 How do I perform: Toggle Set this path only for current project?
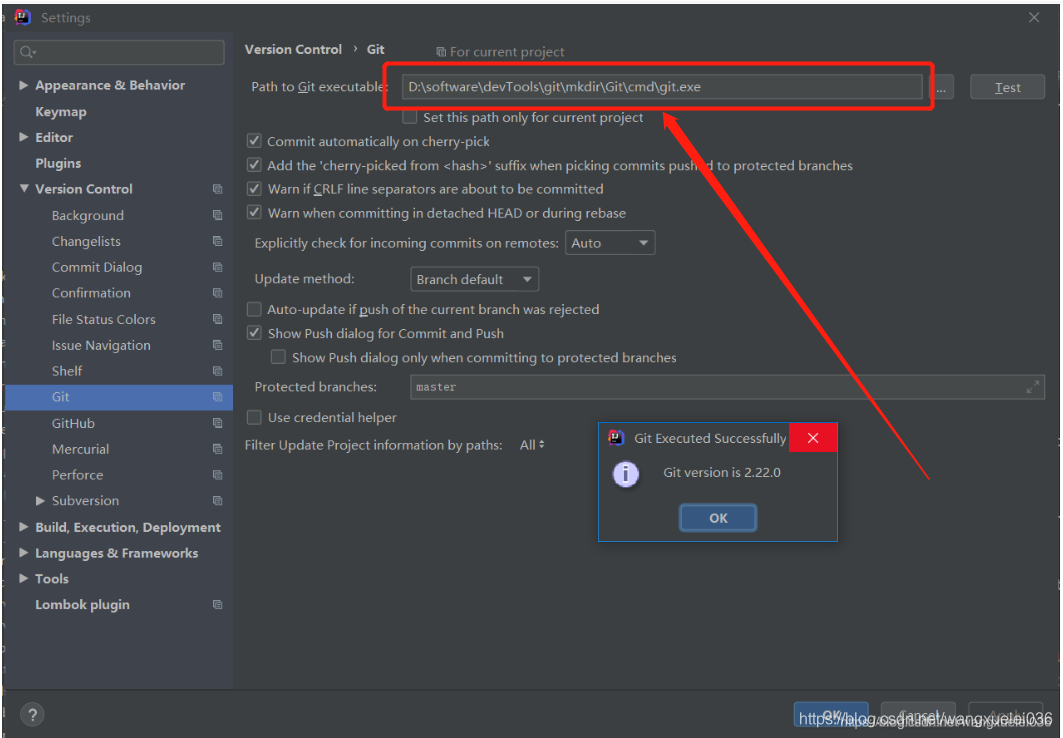pyautogui.click(x=409, y=117)
